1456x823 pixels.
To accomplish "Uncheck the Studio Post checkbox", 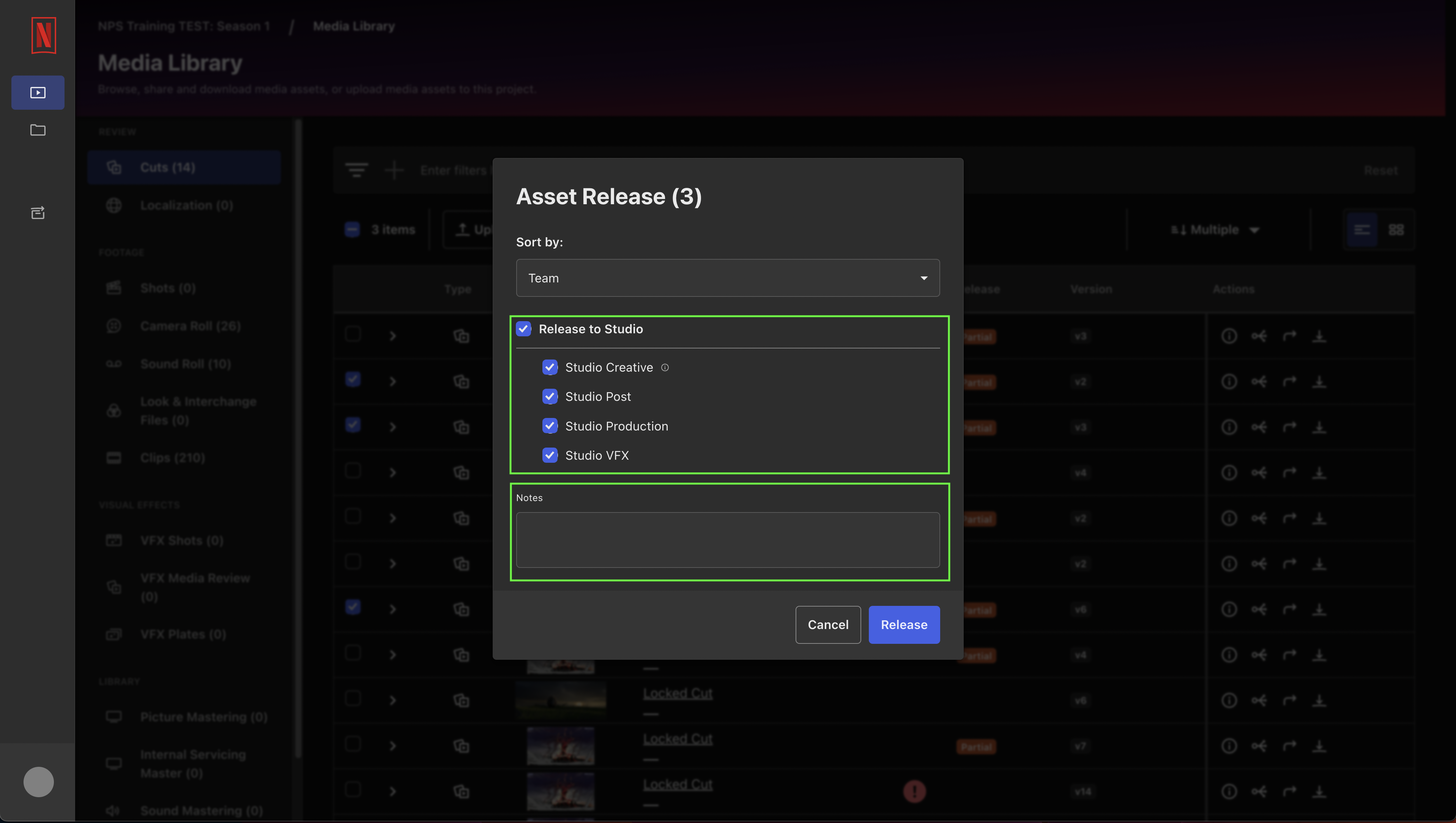I will click(x=550, y=397).
